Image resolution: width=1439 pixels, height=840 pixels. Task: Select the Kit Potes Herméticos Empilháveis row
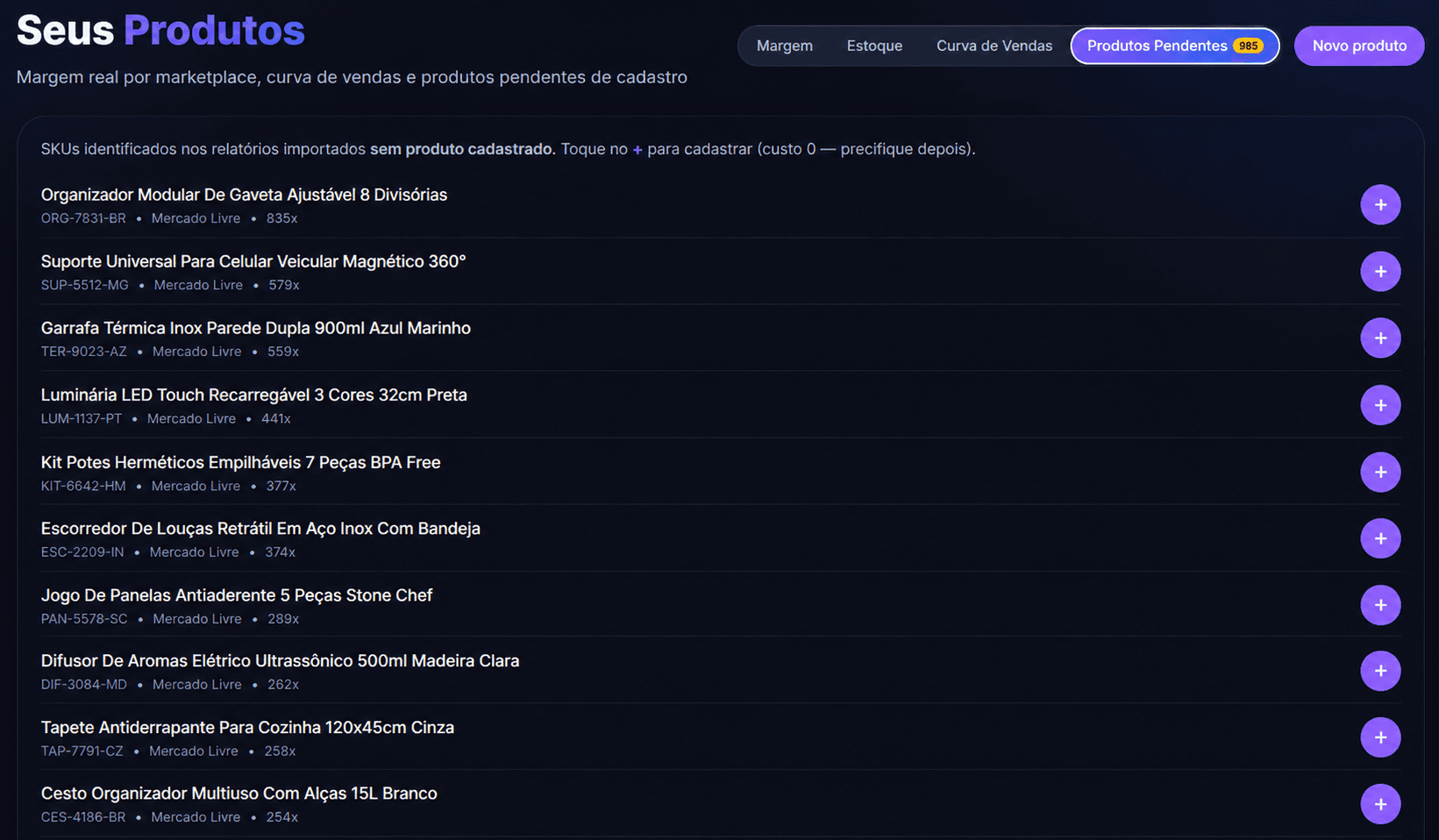720,472
